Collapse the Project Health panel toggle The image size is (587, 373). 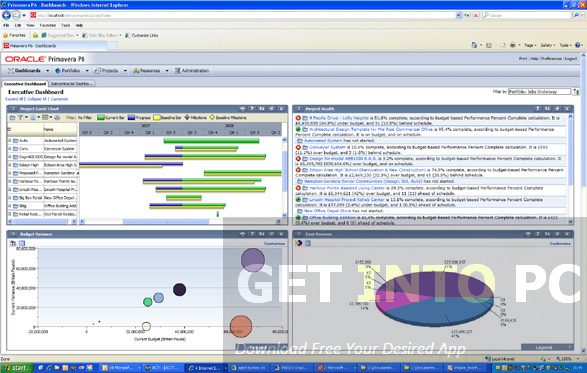(298, 109)
